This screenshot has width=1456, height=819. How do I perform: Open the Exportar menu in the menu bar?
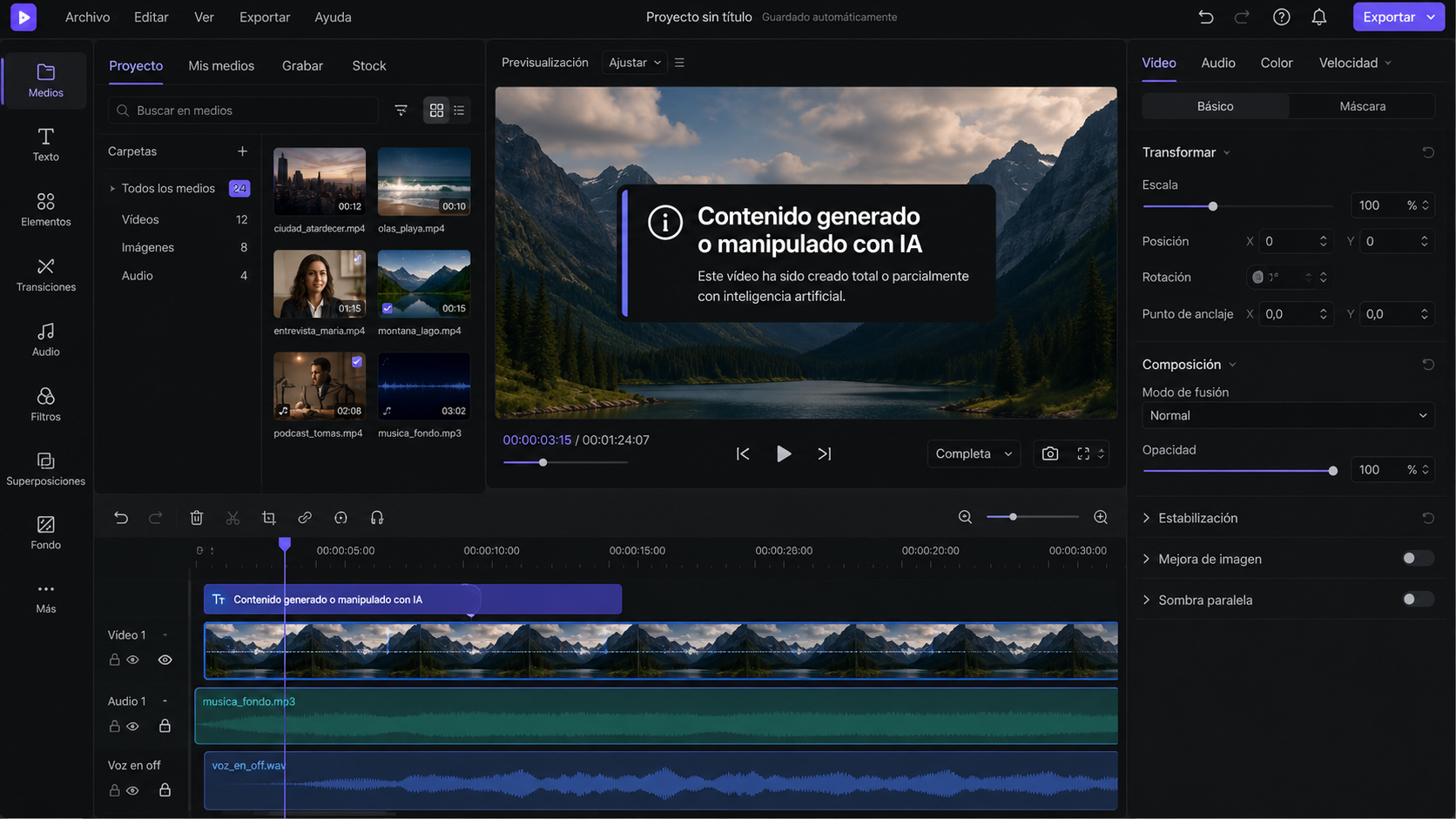(x=265, y=17)
